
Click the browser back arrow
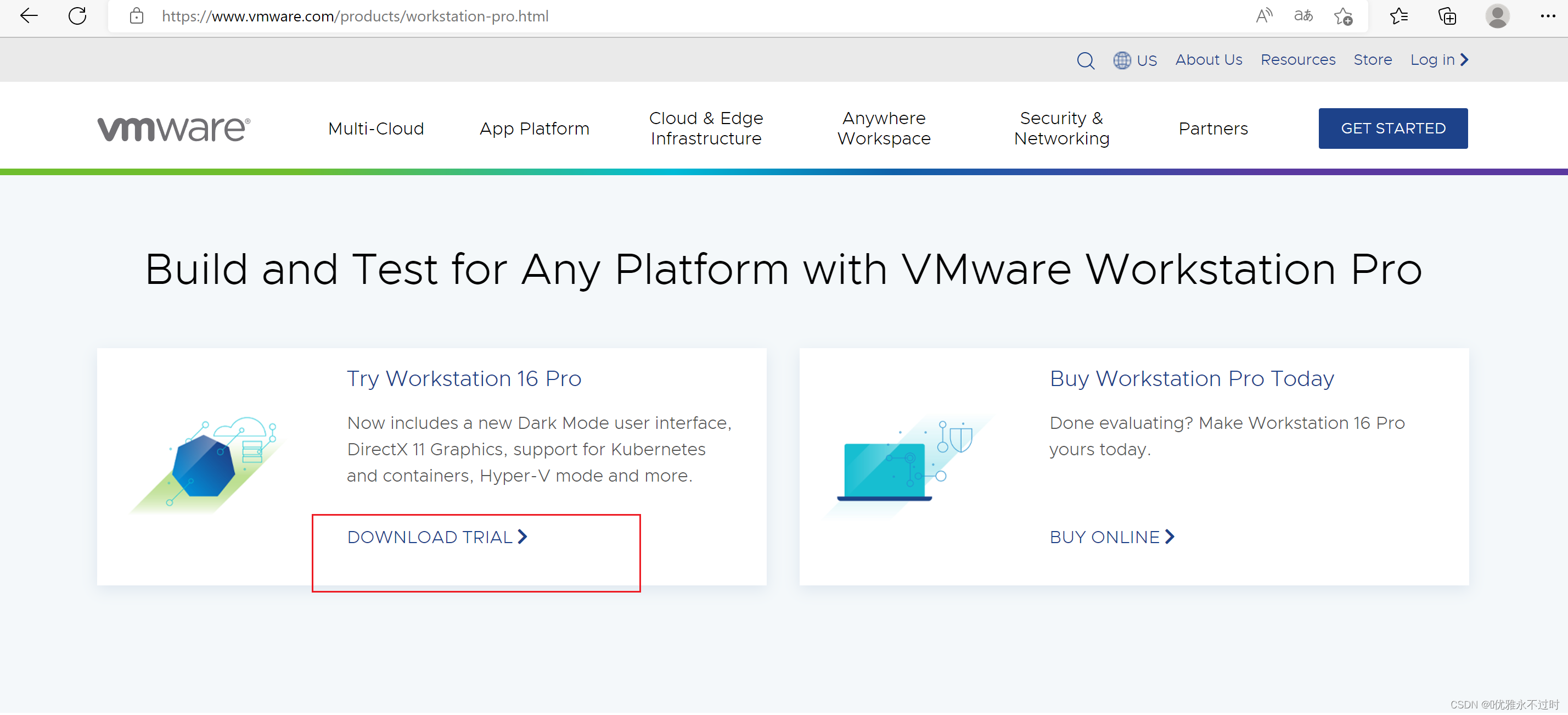coord(29,16)
